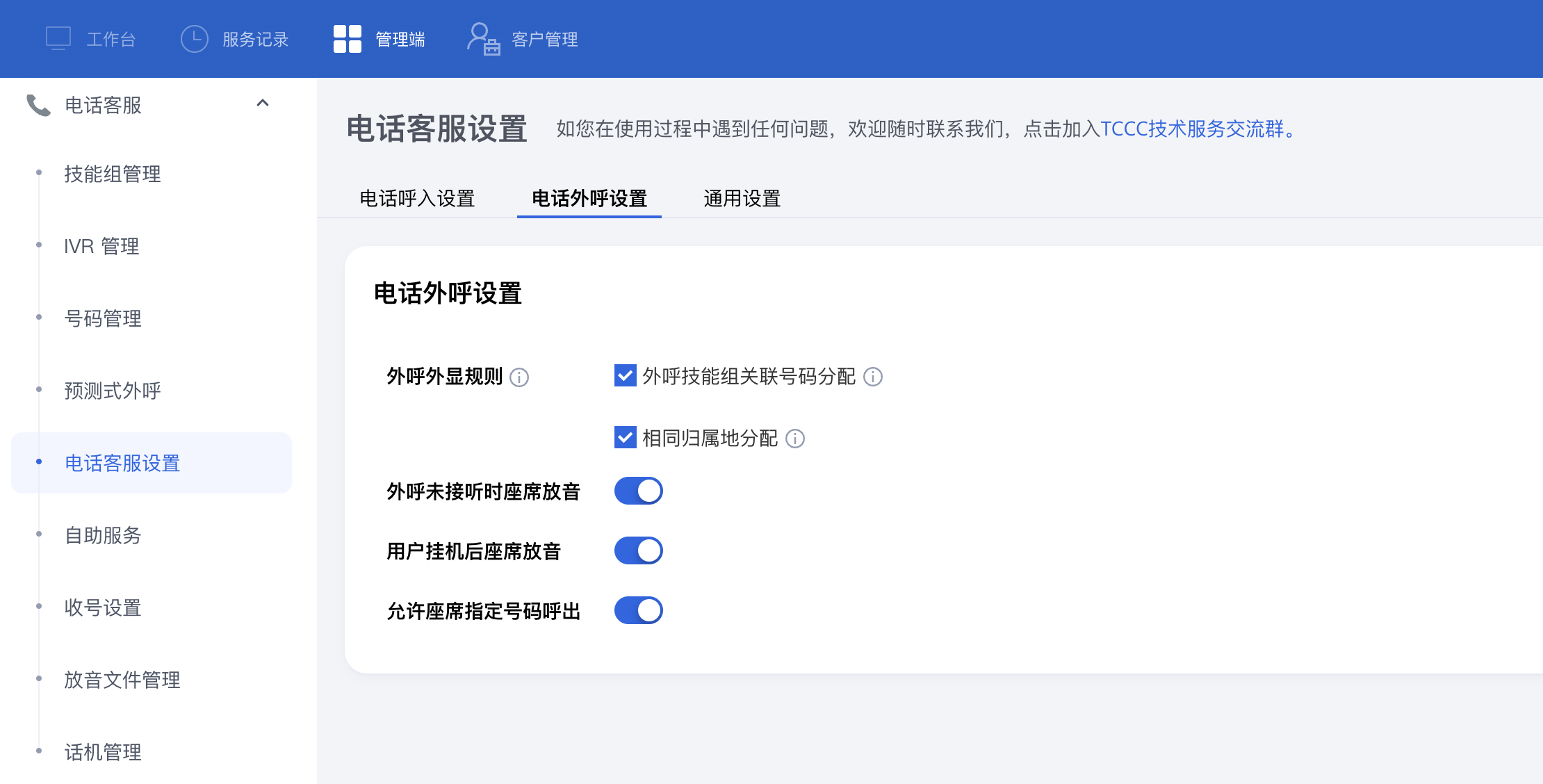This screenshot has height=784, width=1543.
Task: Click the 电话客服 phone icon in sidebar
Action: [x=38, y=105]
